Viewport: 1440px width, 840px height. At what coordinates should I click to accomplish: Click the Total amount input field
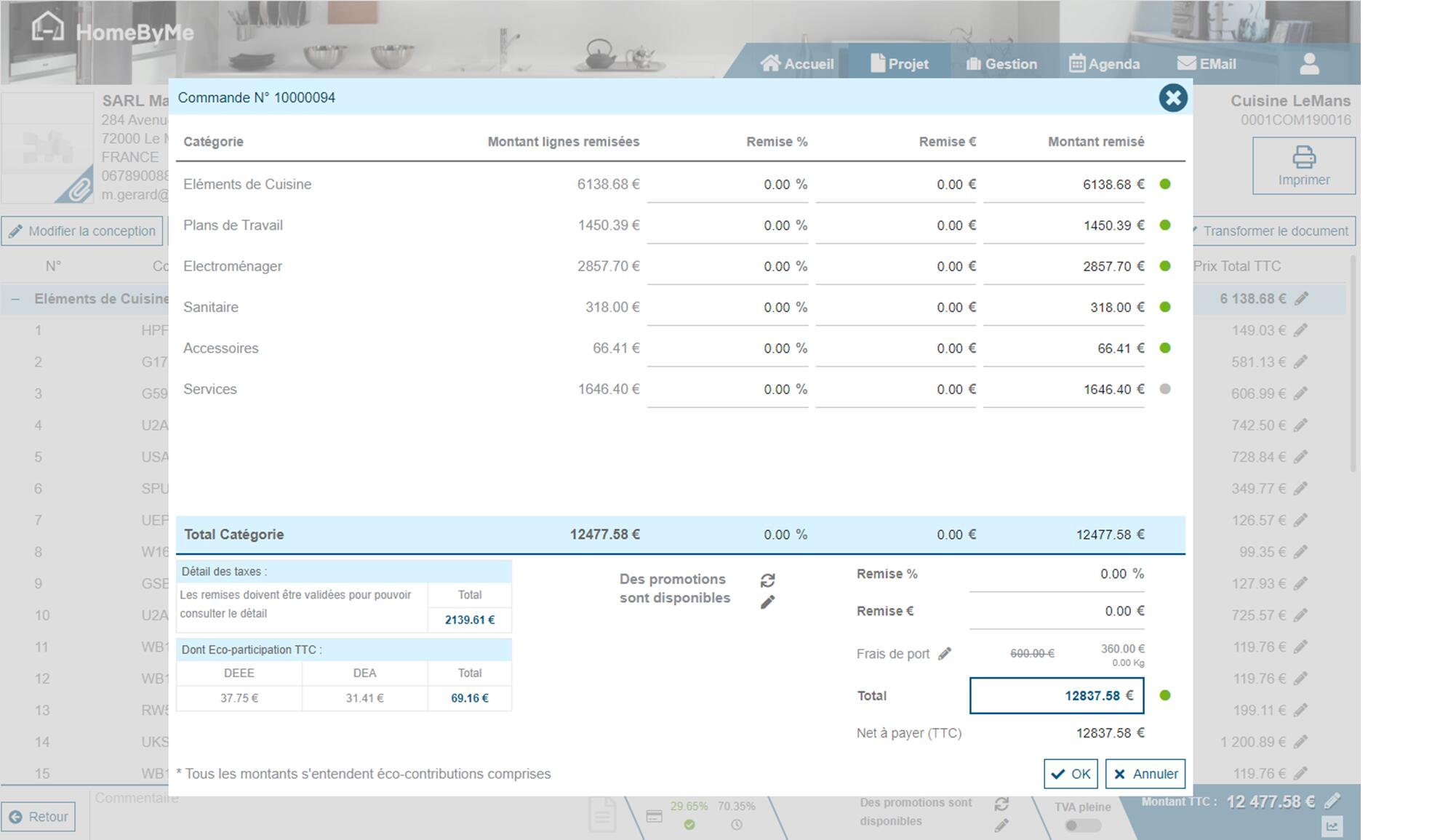(x=1056, y=696)
